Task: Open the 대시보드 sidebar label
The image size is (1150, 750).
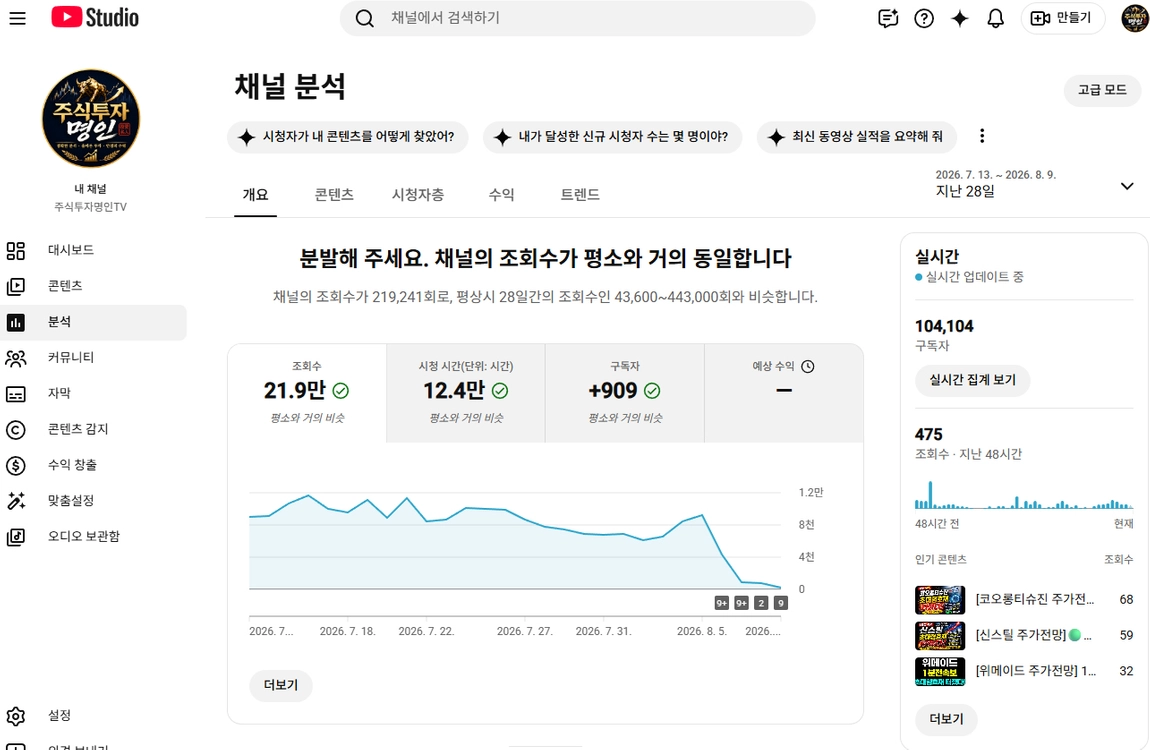Action: (x=71, y=250)
